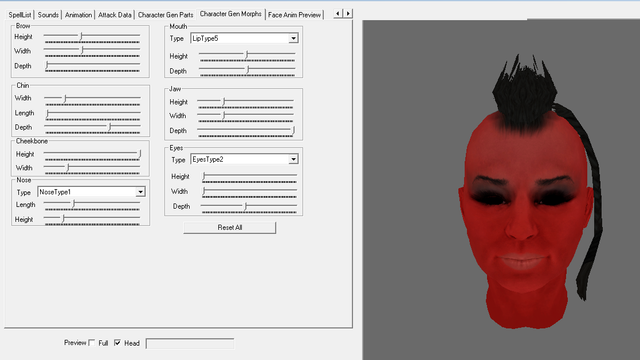Image resolution: width=640 pixels, height=360 pixels.
Task: Click the Jaw Height slider handle
Action: (x=224, y=102)
